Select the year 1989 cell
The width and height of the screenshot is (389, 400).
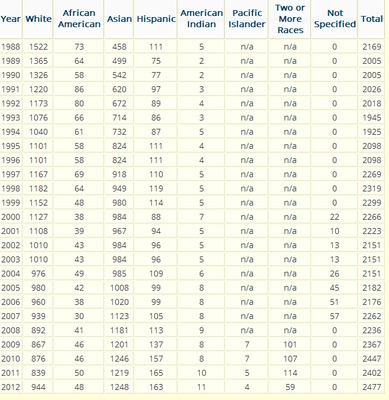pyautogui.click(x=11, y=61)
